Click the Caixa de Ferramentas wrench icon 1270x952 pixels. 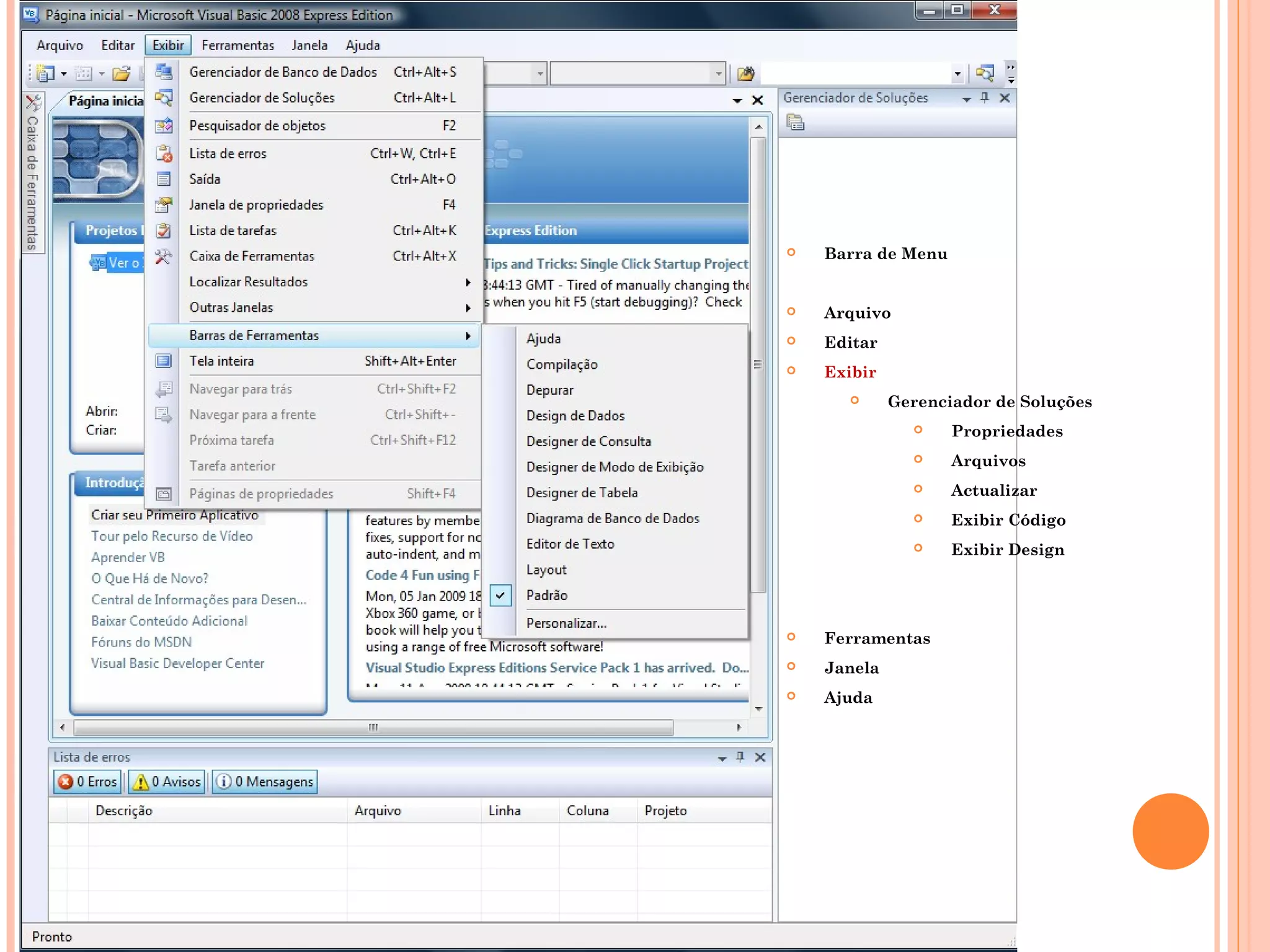pos(164,256)
